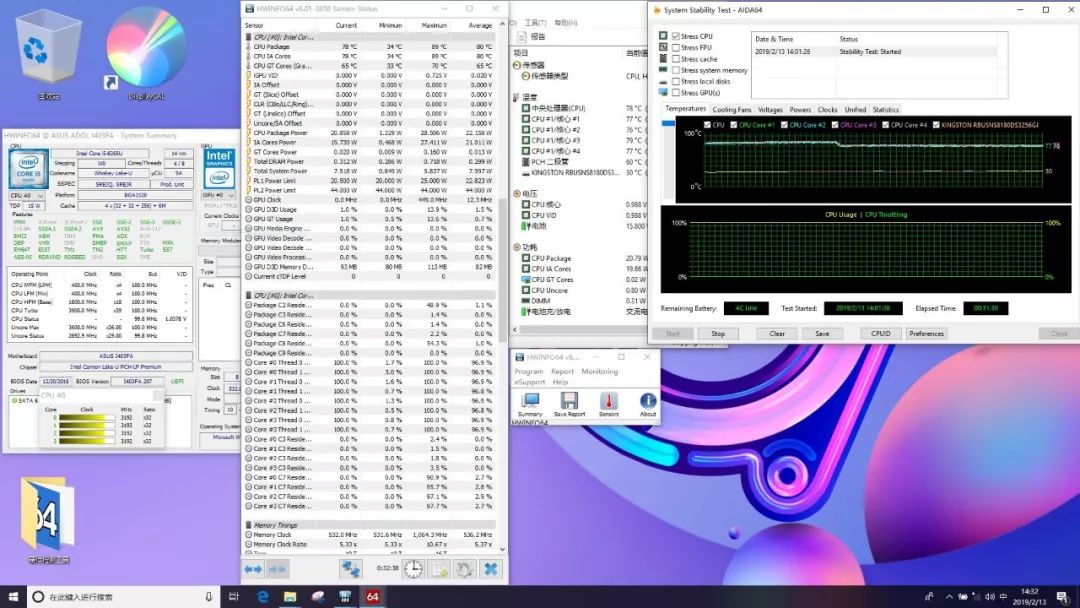This screenshot has width=1080, height=608.
Task: Open the Monitoring menu in HWiNFO64
Action: pyautogui.click(x=600, y=372)
